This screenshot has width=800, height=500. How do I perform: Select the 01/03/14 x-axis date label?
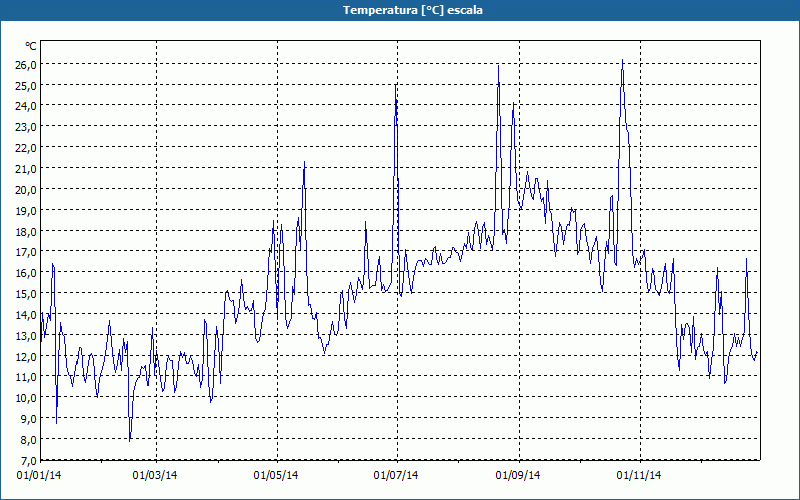point(155,475)
